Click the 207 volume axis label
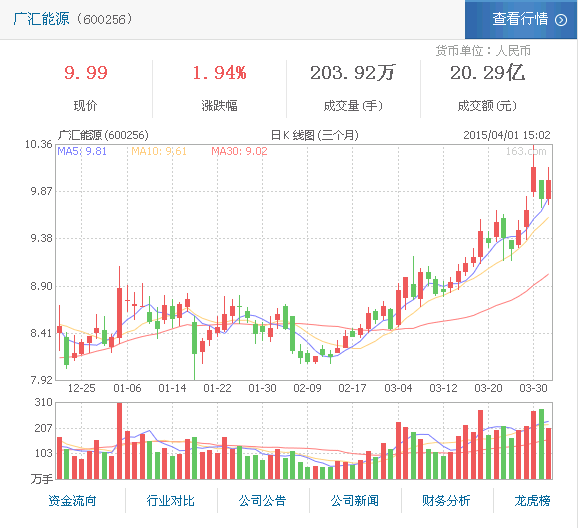578x528 pixels. click(x=43, y=428)
